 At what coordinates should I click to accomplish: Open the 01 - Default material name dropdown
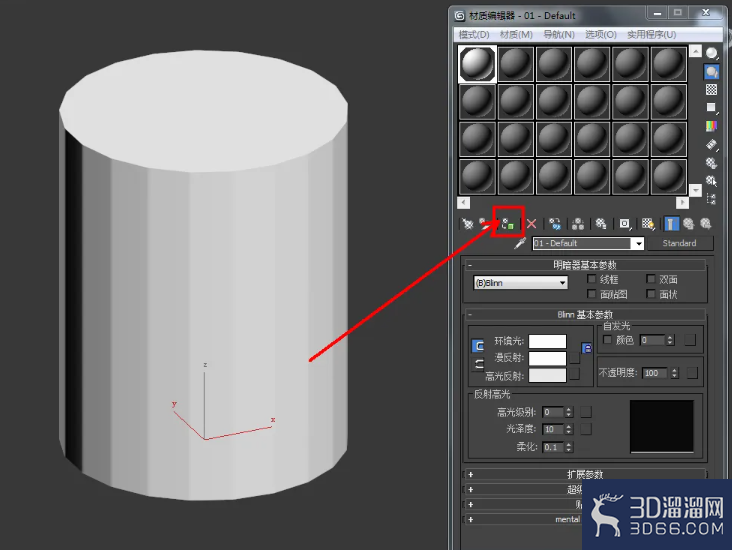[x=638, y=243]
